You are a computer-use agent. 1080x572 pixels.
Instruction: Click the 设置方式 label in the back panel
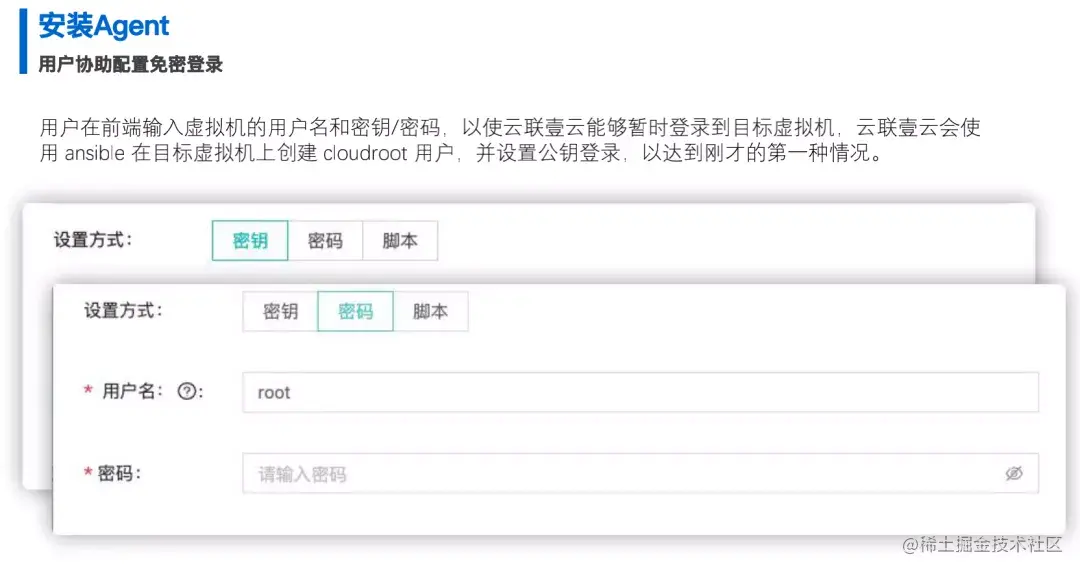(x=93, y=240)
